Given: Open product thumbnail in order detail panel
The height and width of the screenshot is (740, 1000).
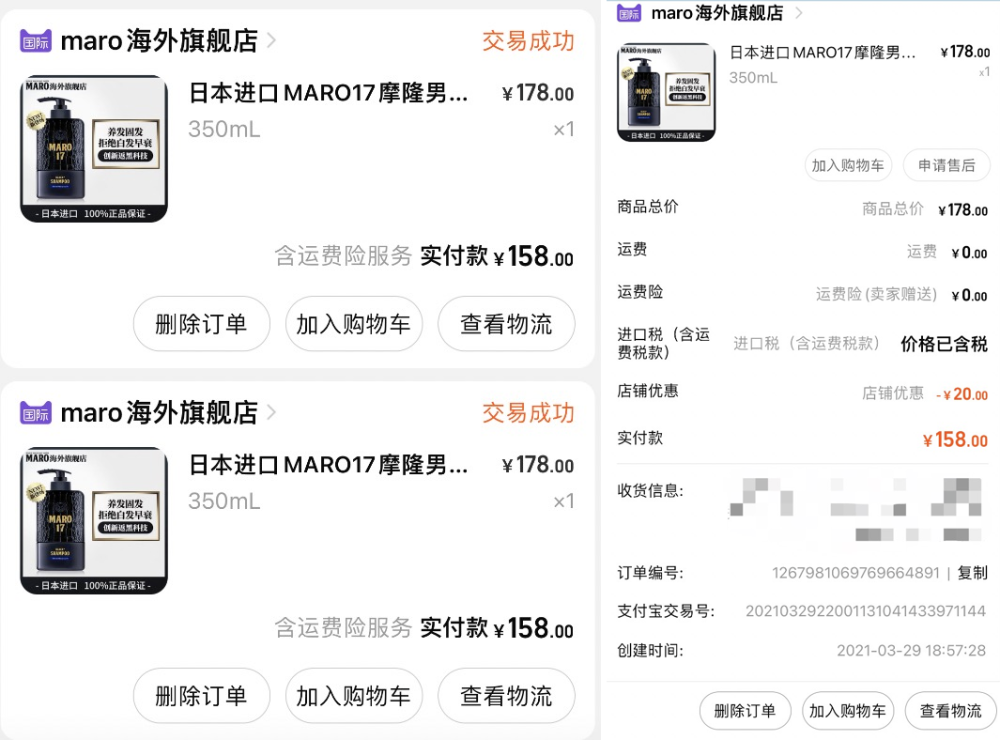Looking at the screenshot, I should click(666, 92).
